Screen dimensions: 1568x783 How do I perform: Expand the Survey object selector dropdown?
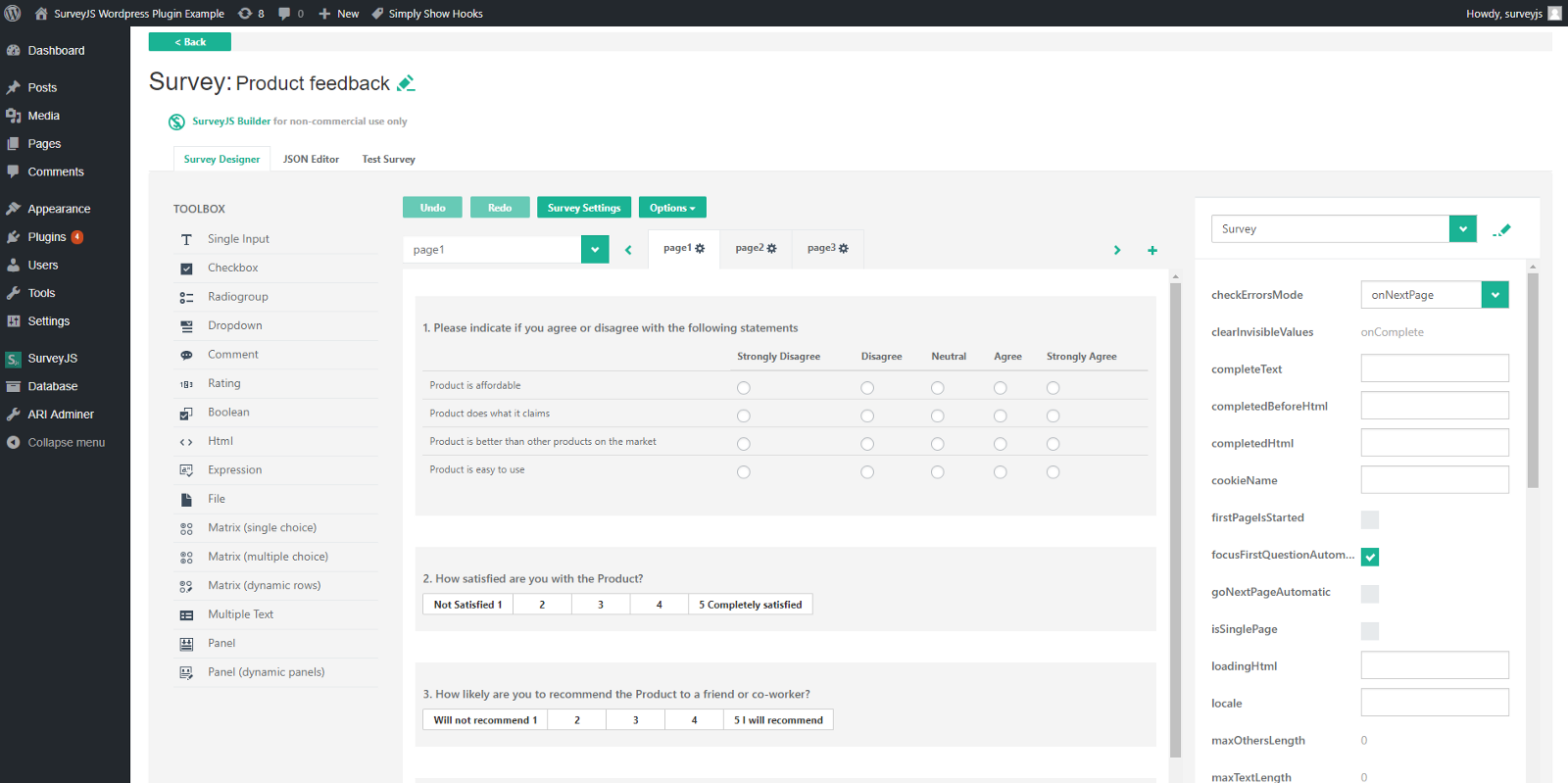(1462, 229)
